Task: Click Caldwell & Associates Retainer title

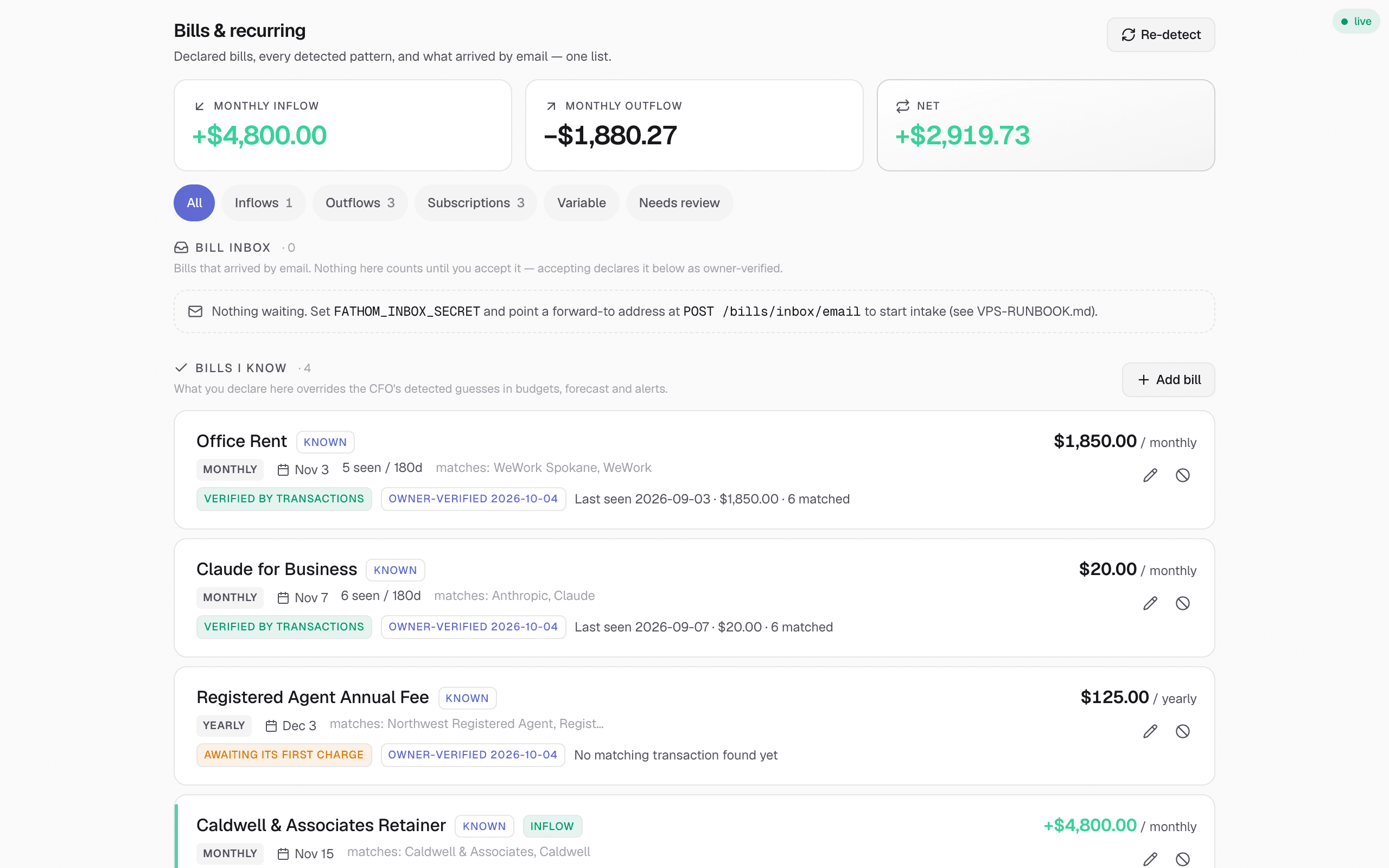Action: [x=321, y=825]
